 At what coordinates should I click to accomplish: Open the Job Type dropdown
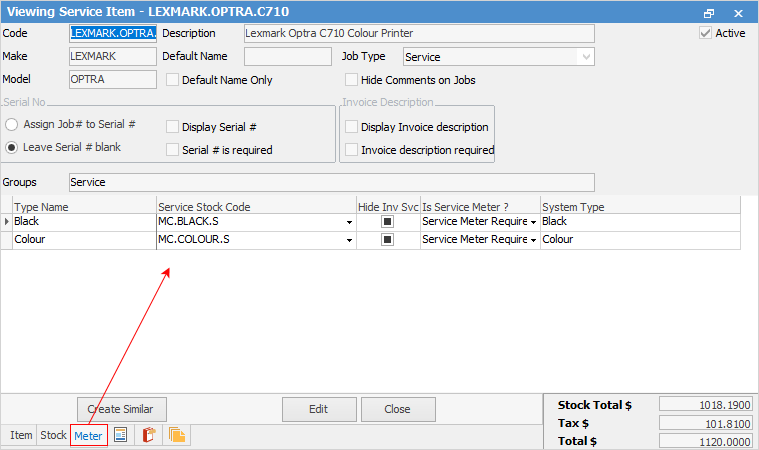[586, 57]
